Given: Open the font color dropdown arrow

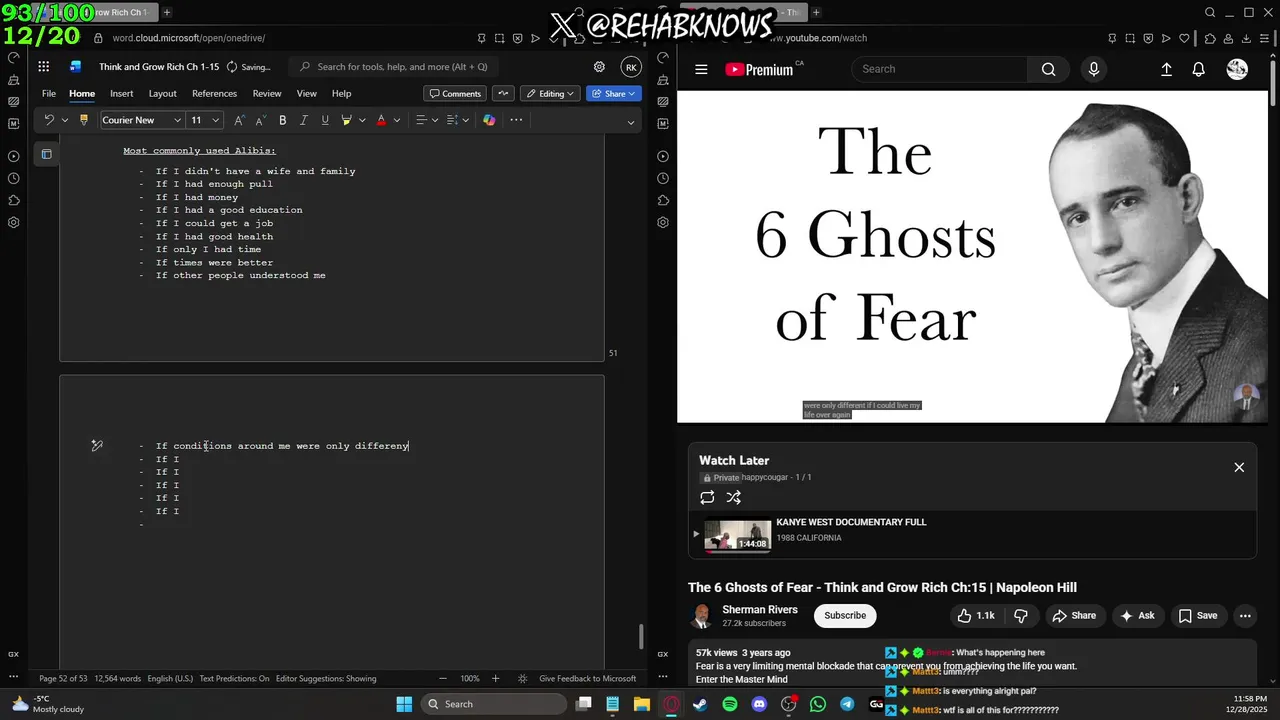Looking at the screenshot, I should coord(397,120).
